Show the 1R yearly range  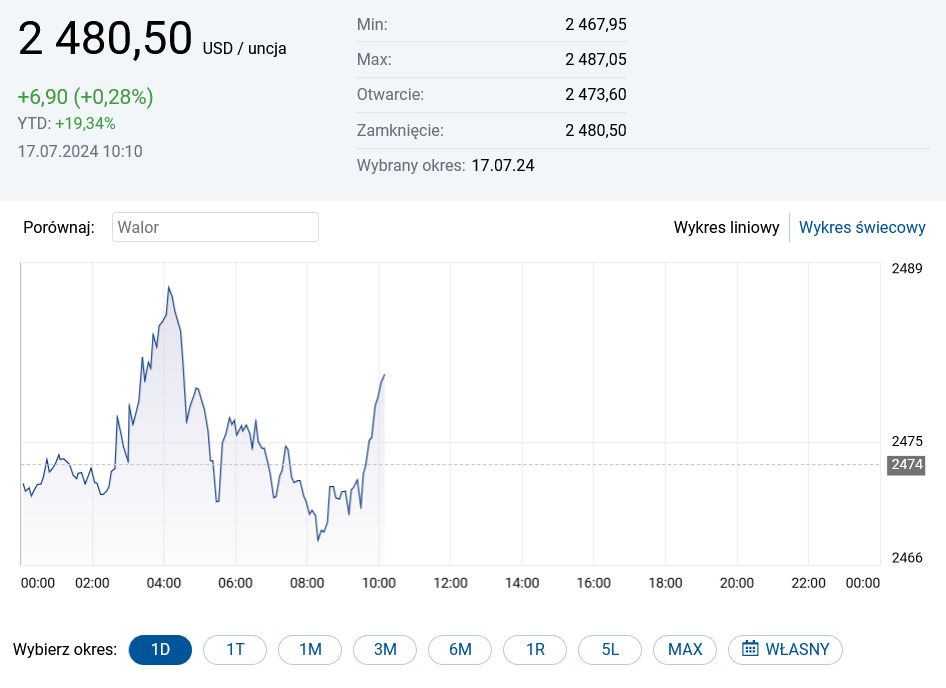pyautogui.click(x=535, y=649)
